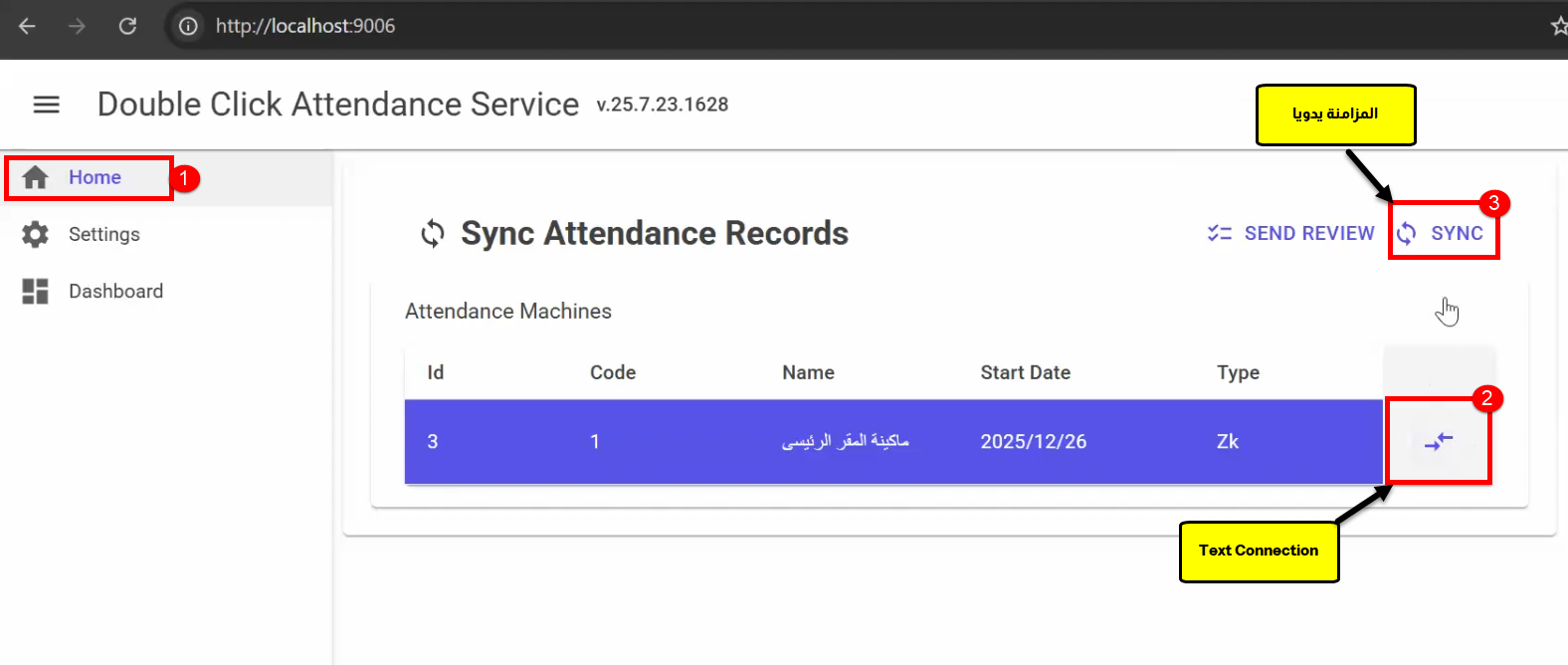The height and width of the screenshot is (665, 1568).
Task: Click the Home house icon
Action: point(36,178)
